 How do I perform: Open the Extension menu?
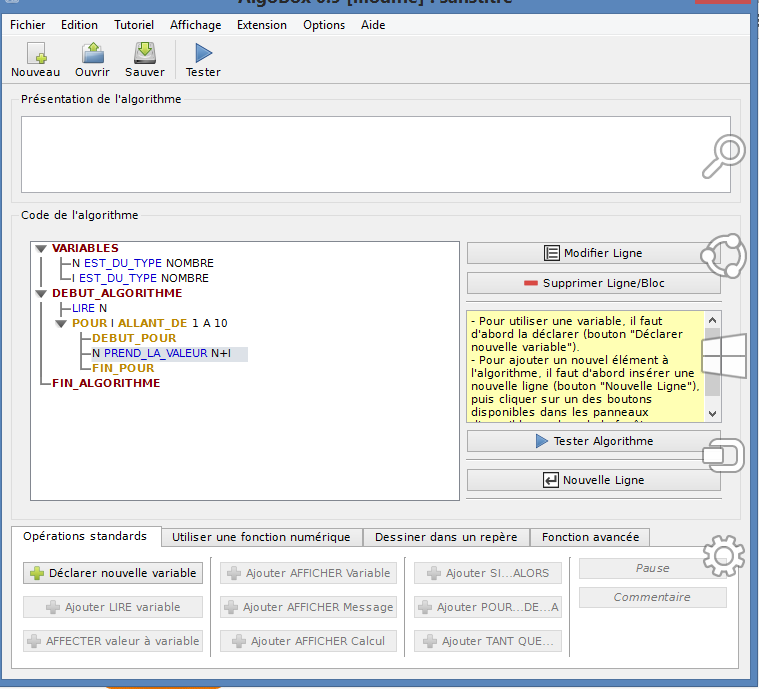tap(261, 25)
